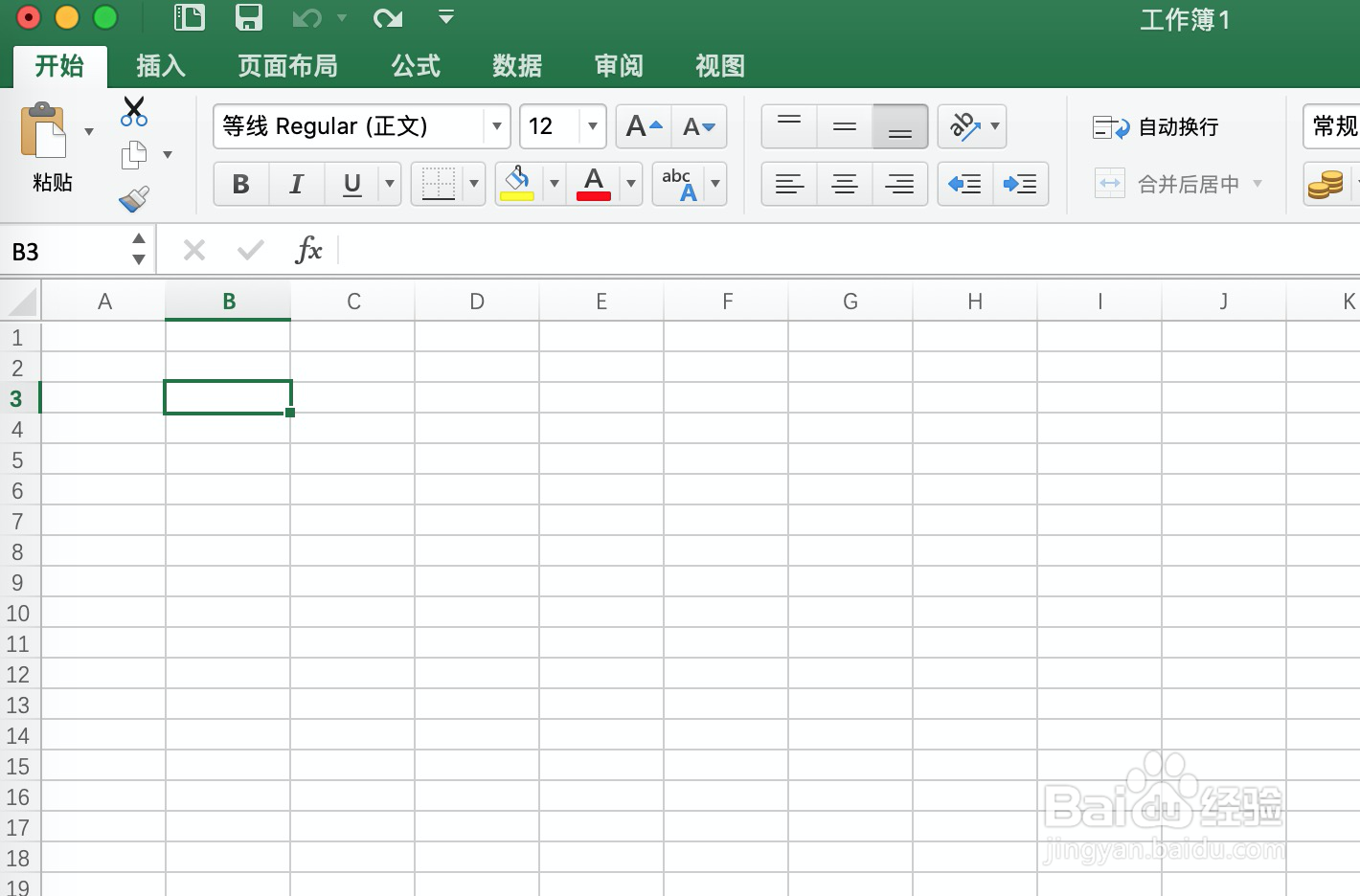This screenshot has height=896, width=1360.
Task: Click the Select All corner triangle
Action: point(21,302)
